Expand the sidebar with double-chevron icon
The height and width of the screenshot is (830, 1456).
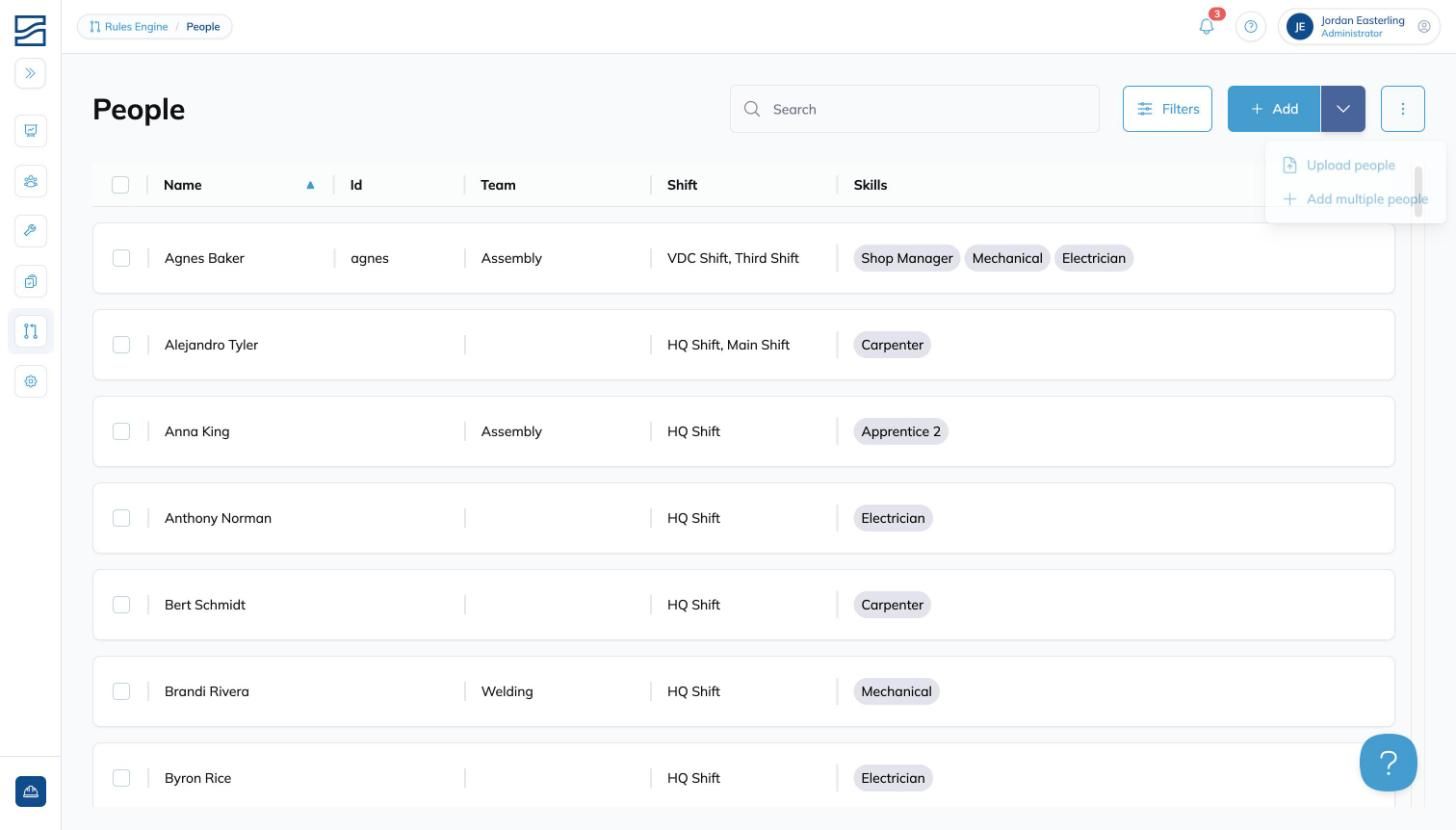30,73
